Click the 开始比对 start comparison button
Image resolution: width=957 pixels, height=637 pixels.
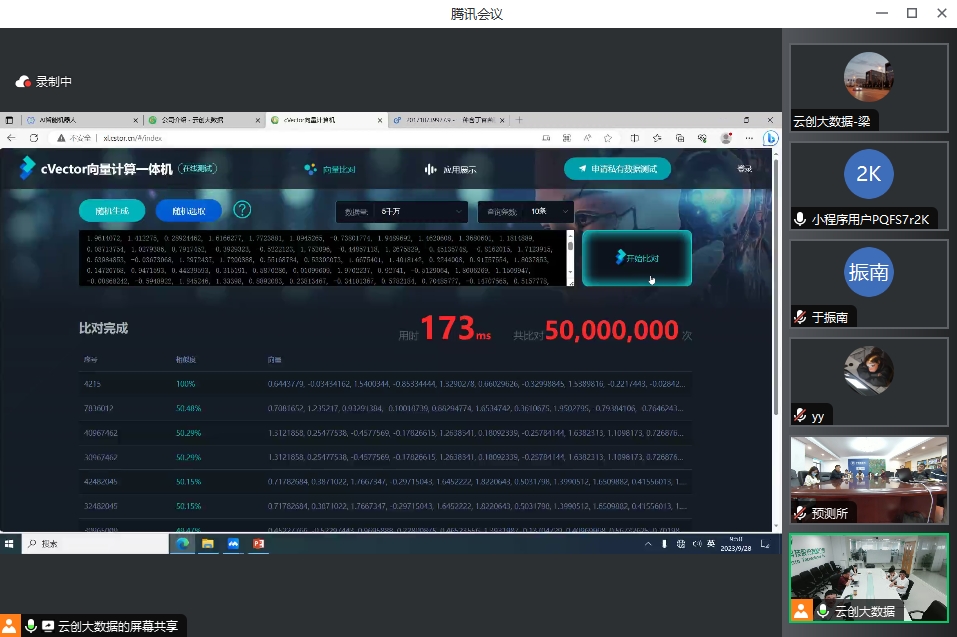pos(637,258)
